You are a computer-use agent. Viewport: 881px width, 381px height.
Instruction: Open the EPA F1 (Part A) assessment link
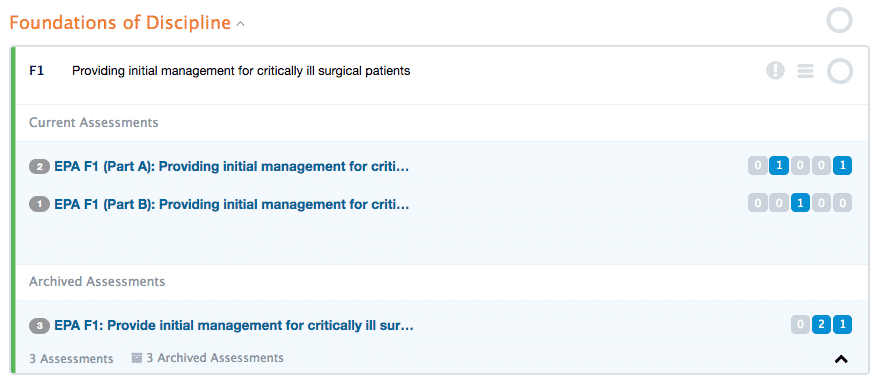click(231, 166)
